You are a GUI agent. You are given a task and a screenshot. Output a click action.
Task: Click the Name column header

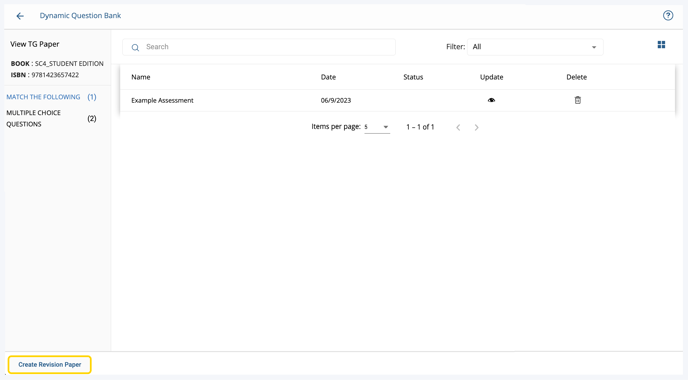point(141,77)
